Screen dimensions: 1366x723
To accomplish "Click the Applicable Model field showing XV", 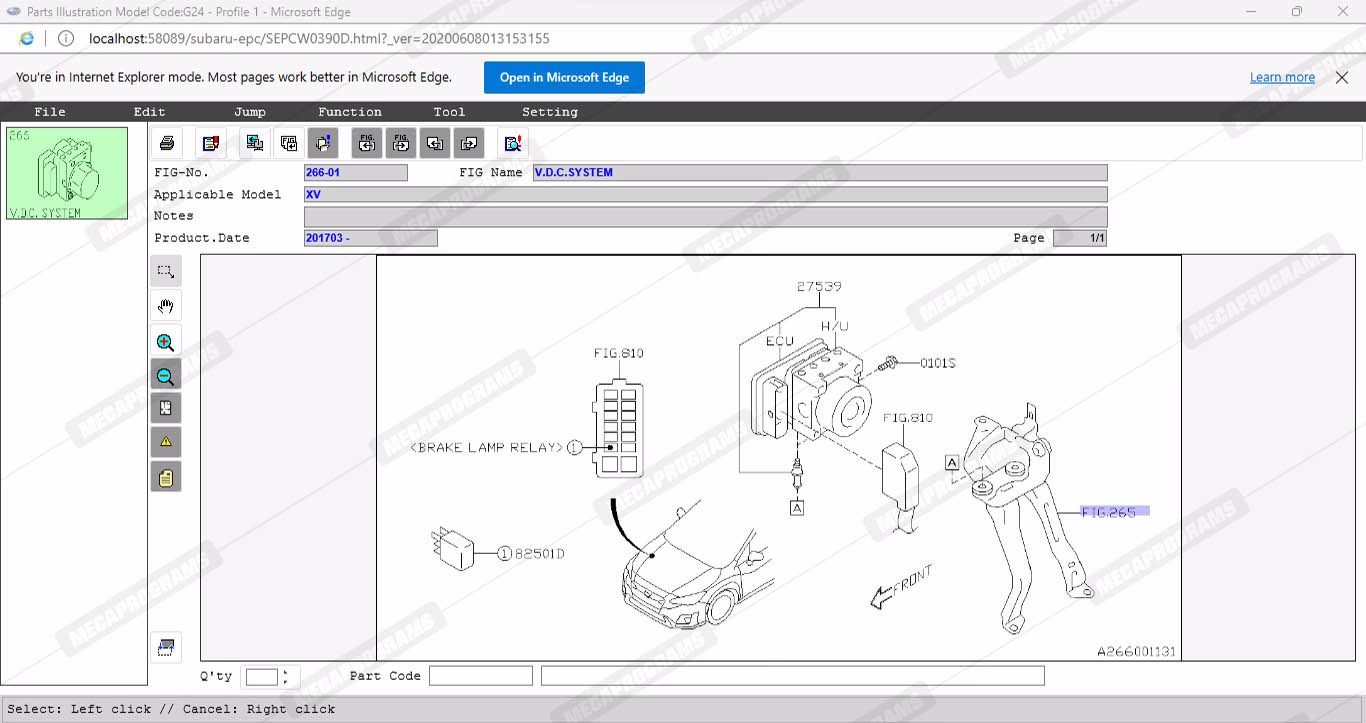I will pos(706,194).
